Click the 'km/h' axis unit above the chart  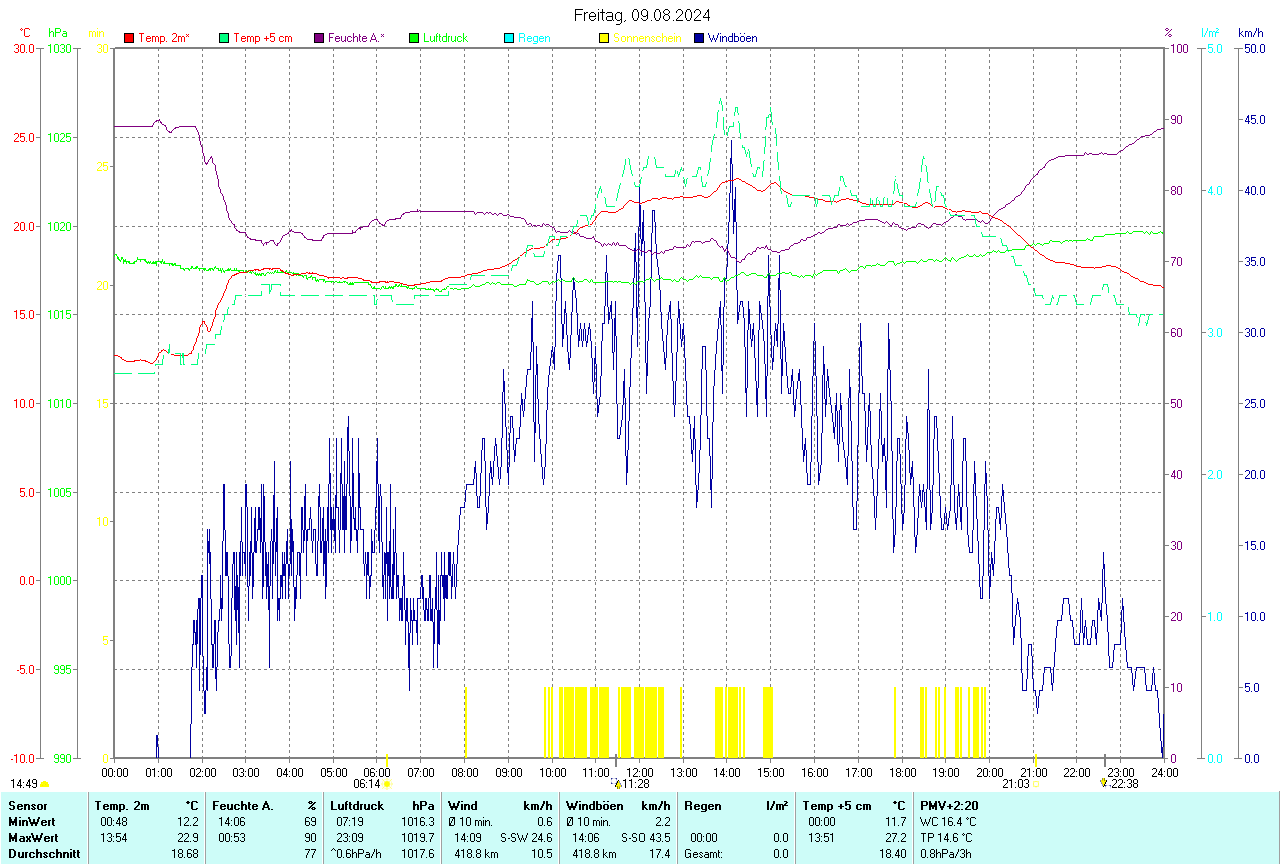tap(1251, 33)
